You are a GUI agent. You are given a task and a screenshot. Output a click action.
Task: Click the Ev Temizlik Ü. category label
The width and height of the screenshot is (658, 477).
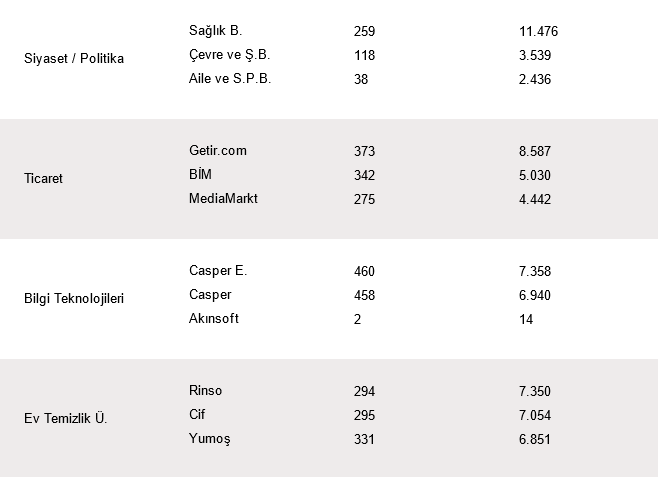[x=65, y=418]
